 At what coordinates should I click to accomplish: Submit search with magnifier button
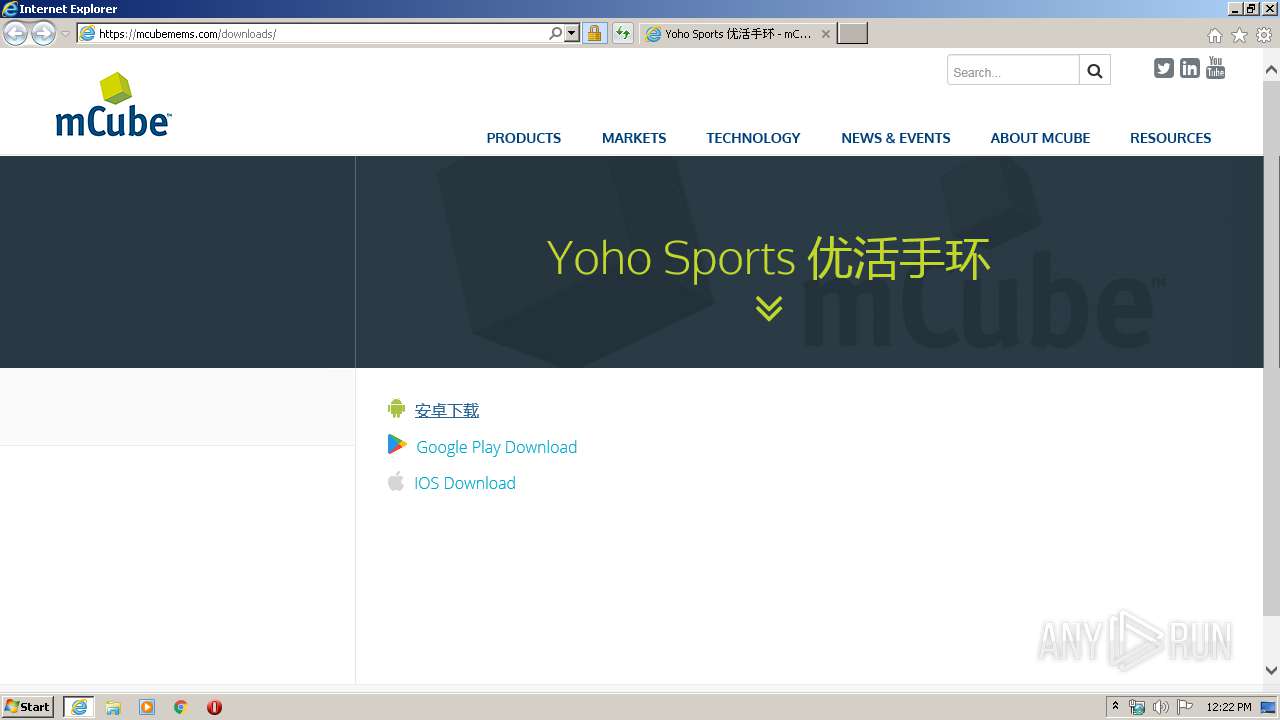coord(1095,70)
